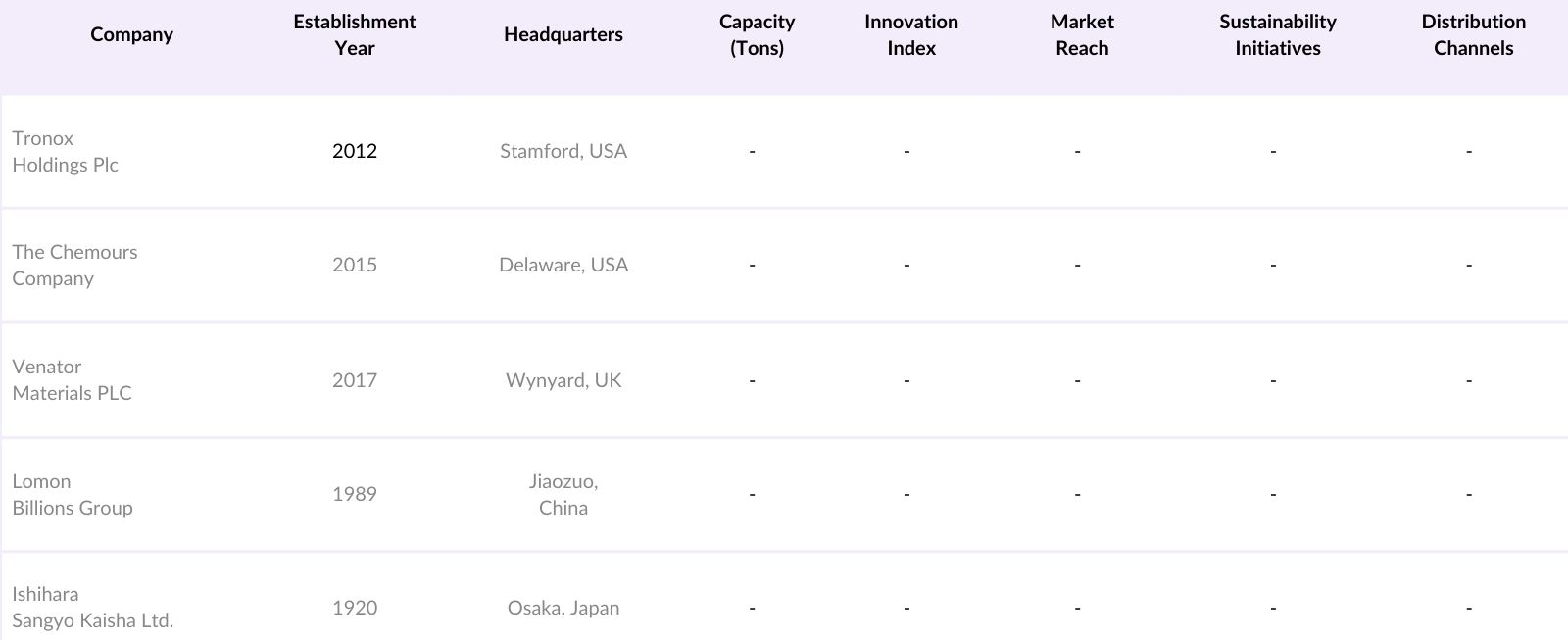Screen dimensions: 1568x640
Task: Click the Wynyard, UK headquarters cell
Action: coord(563,380)
